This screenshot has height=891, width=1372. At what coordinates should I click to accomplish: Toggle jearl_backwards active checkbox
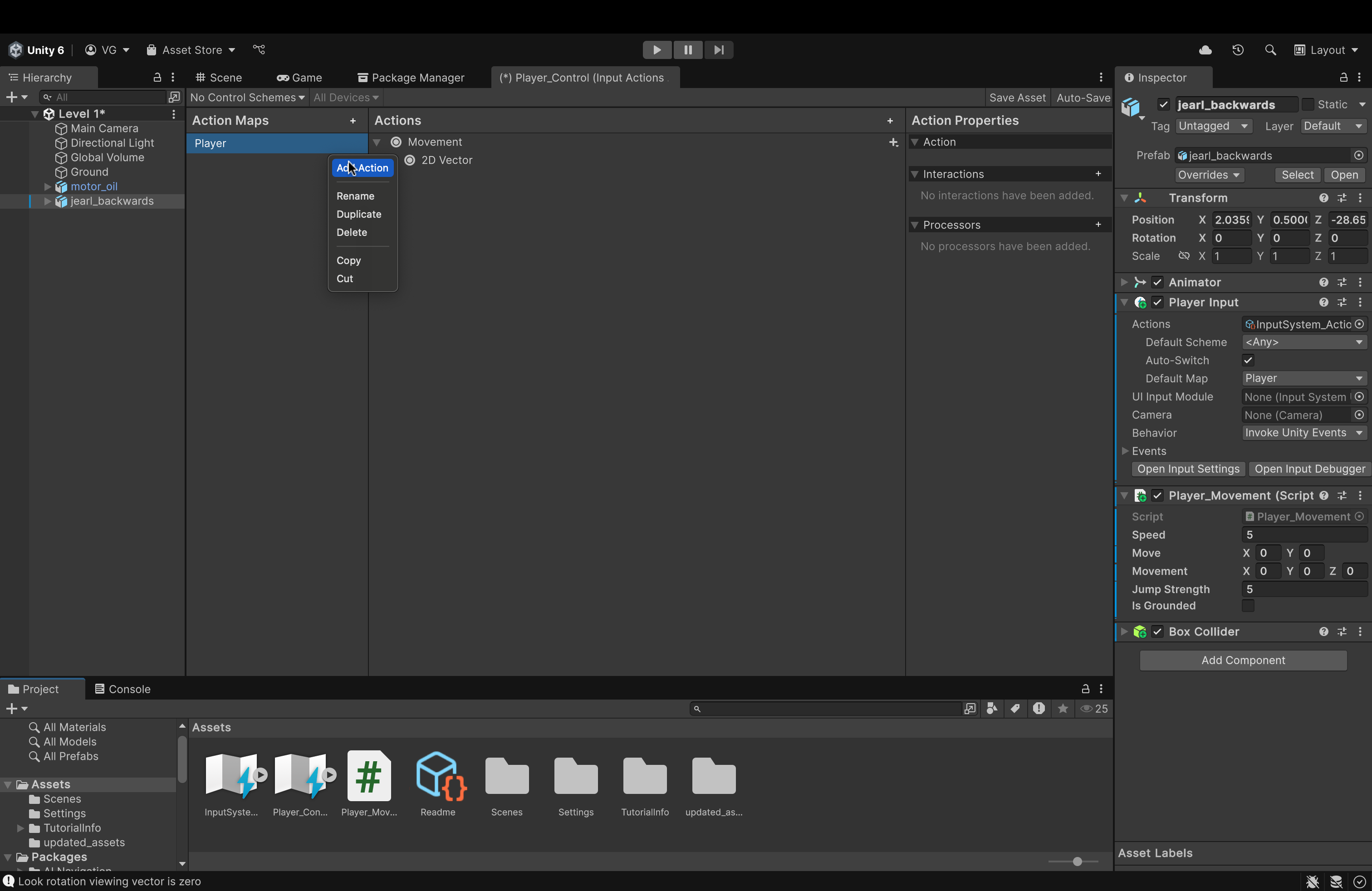pos(1163,104)
